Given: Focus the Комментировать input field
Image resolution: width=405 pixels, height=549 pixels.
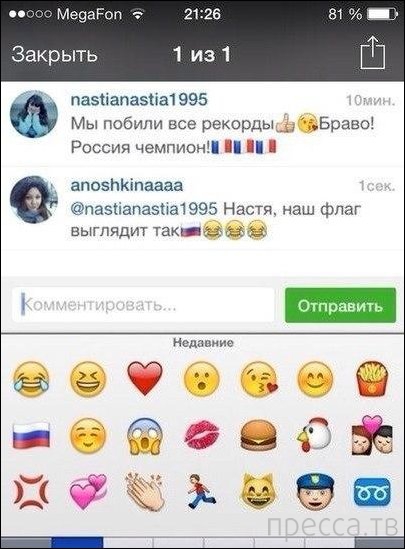Looking at the screenshot, I should tap(144, 305).
